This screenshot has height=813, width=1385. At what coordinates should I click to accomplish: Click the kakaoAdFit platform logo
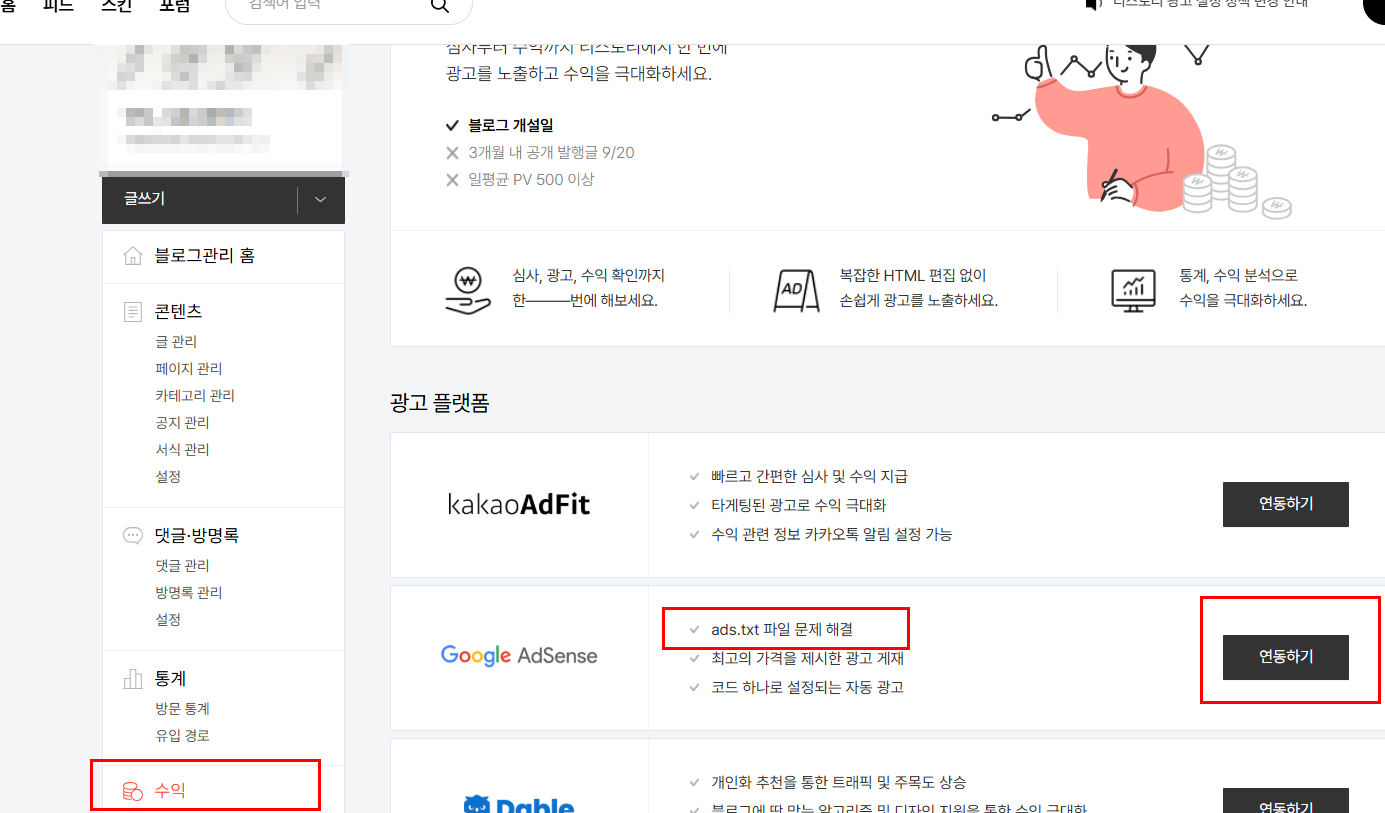coord(519,503)
